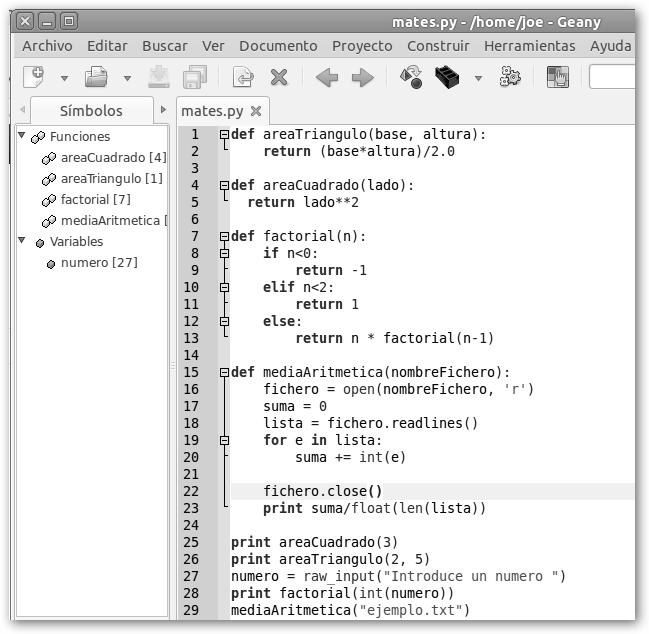Image resolution: width=649 pixels, height=634 pixels.
Task: Close current file using toolbar X icon
Action: 279,77
